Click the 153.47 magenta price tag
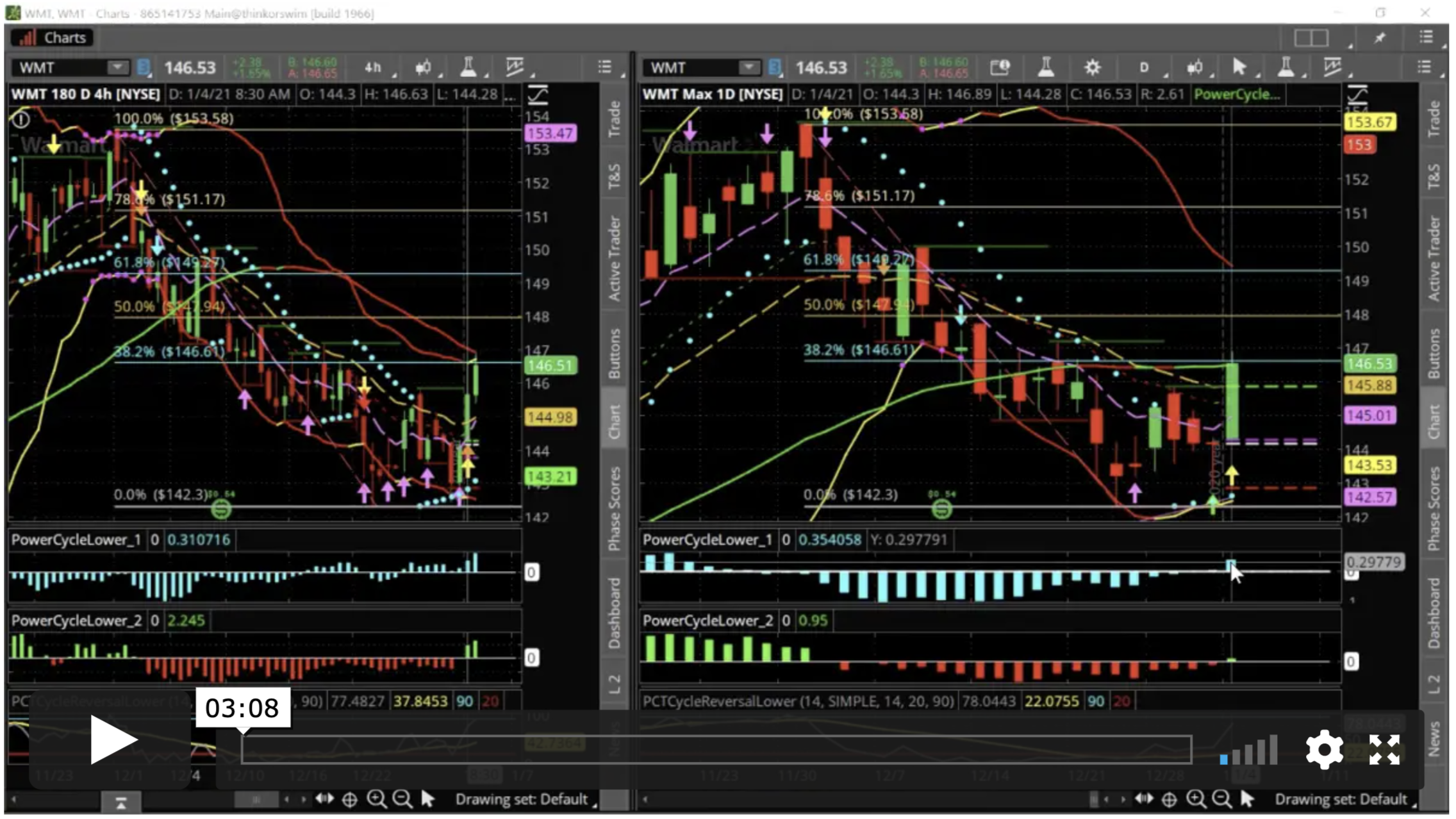The width and height of the screenshot is (1456, 819). coord(550,133)
